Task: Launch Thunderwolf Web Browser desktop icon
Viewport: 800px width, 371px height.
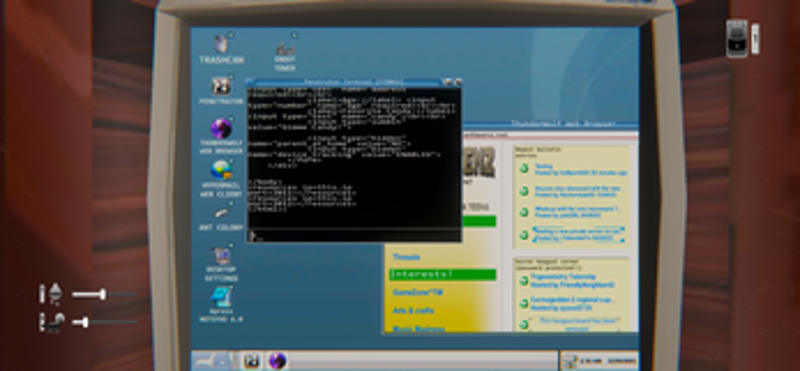Action: [x=221, y=136]
